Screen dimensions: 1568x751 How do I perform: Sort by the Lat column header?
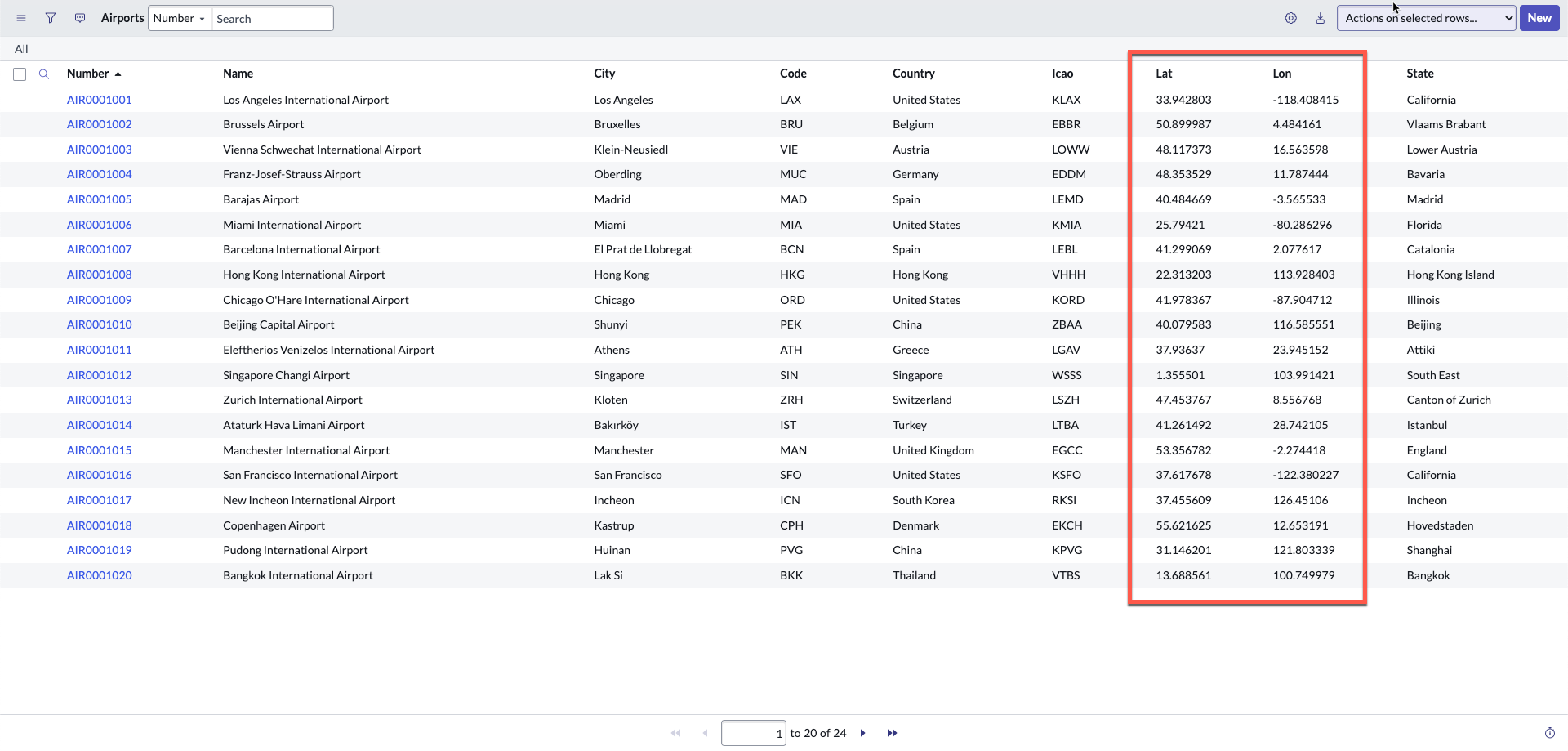click(1164, 74)
